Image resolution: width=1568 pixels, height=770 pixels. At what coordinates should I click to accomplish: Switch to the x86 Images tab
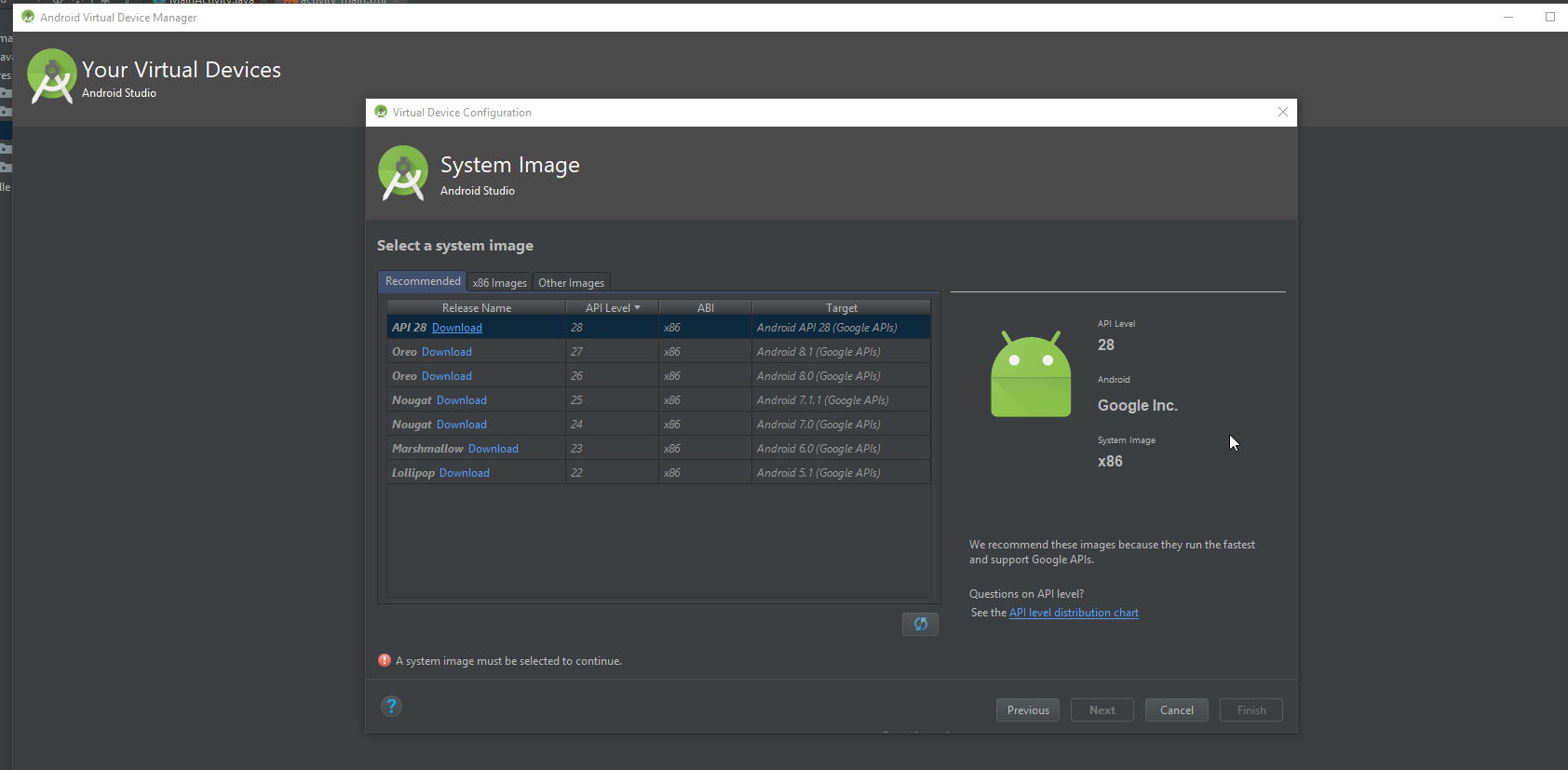point(499,283)
